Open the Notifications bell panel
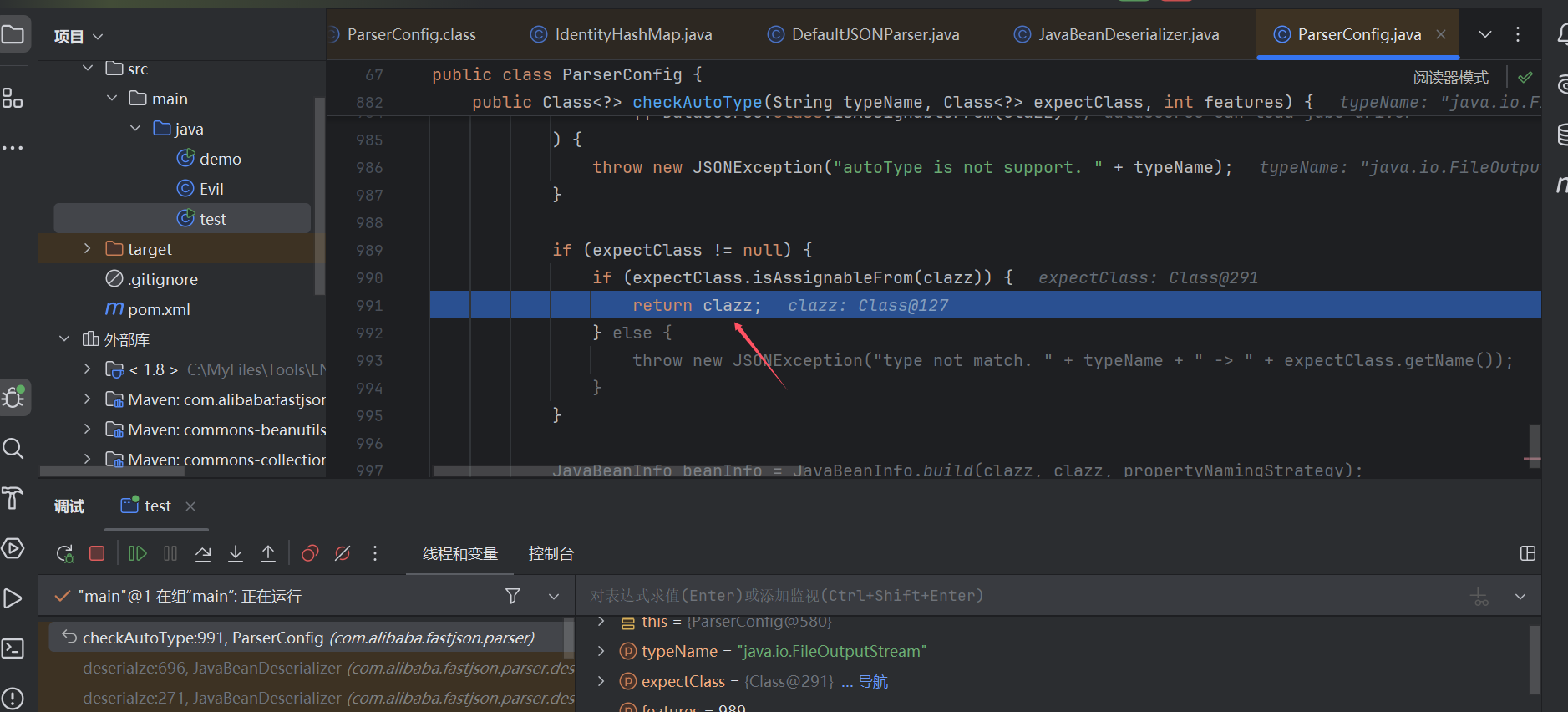Viewport: 1568px width, 712px height. 1561,34
